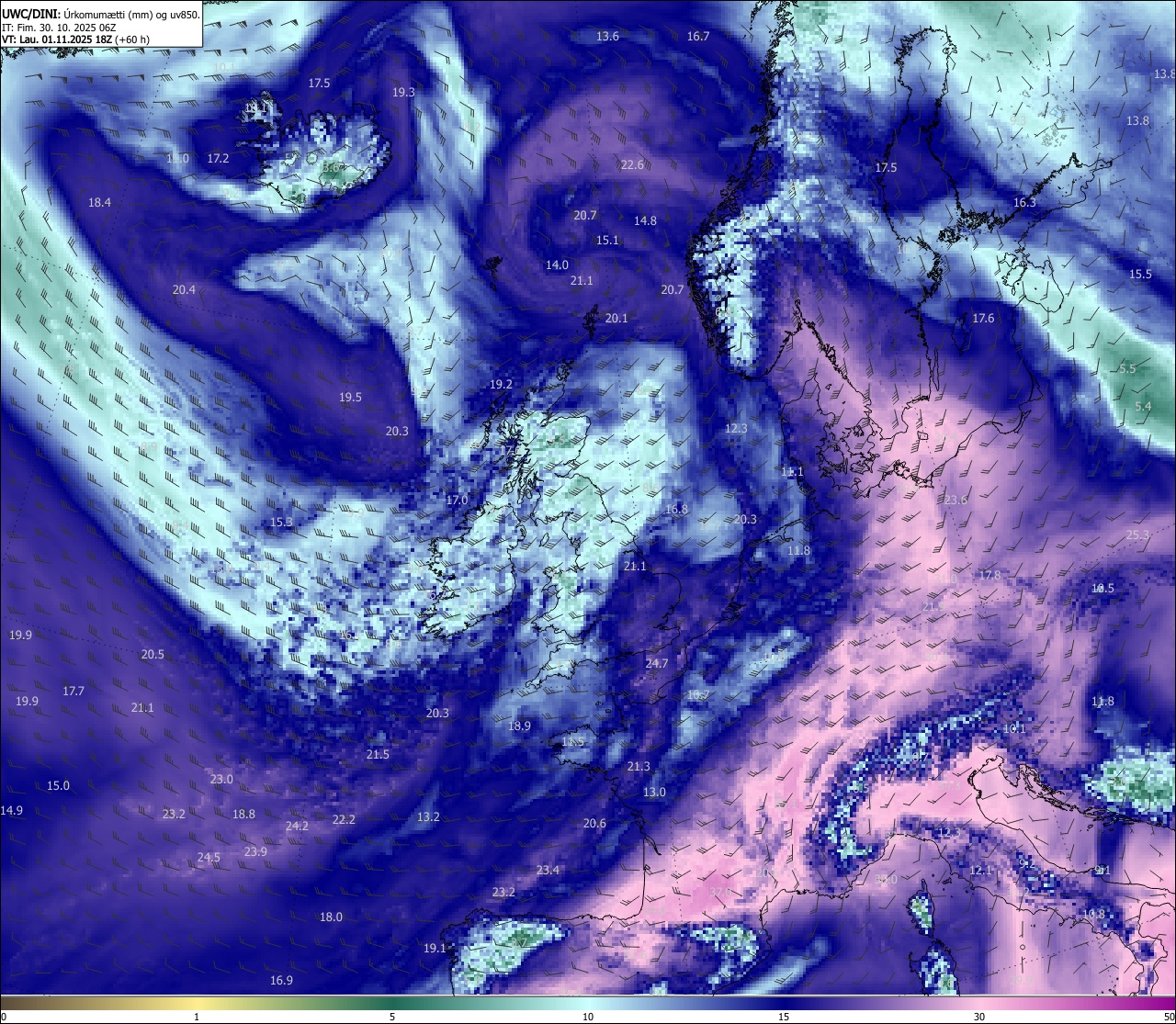
Task: Click the 14.9 value label
Action: [x=11, y=811]
